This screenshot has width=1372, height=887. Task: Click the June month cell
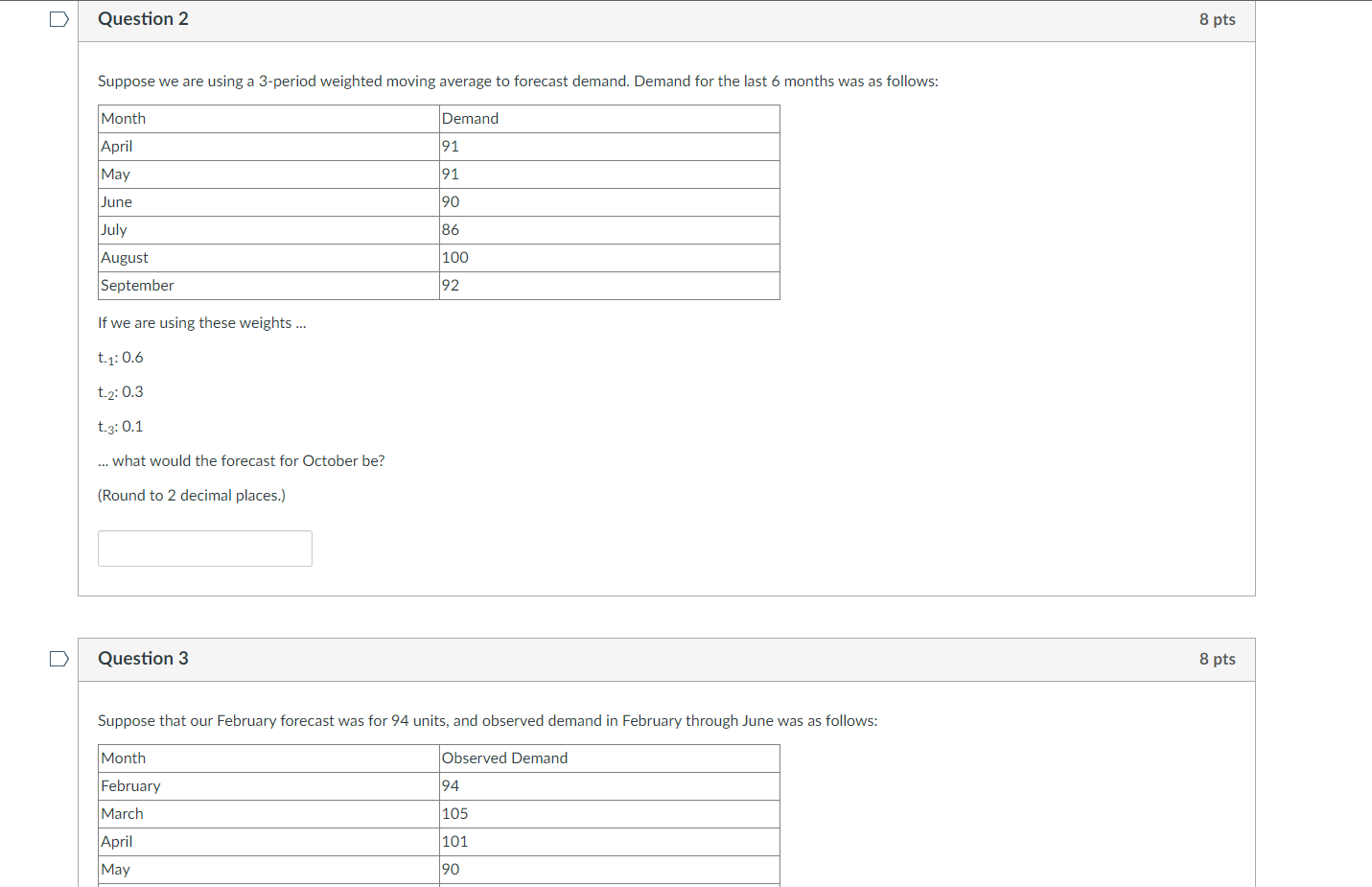[x=268, y=202]
